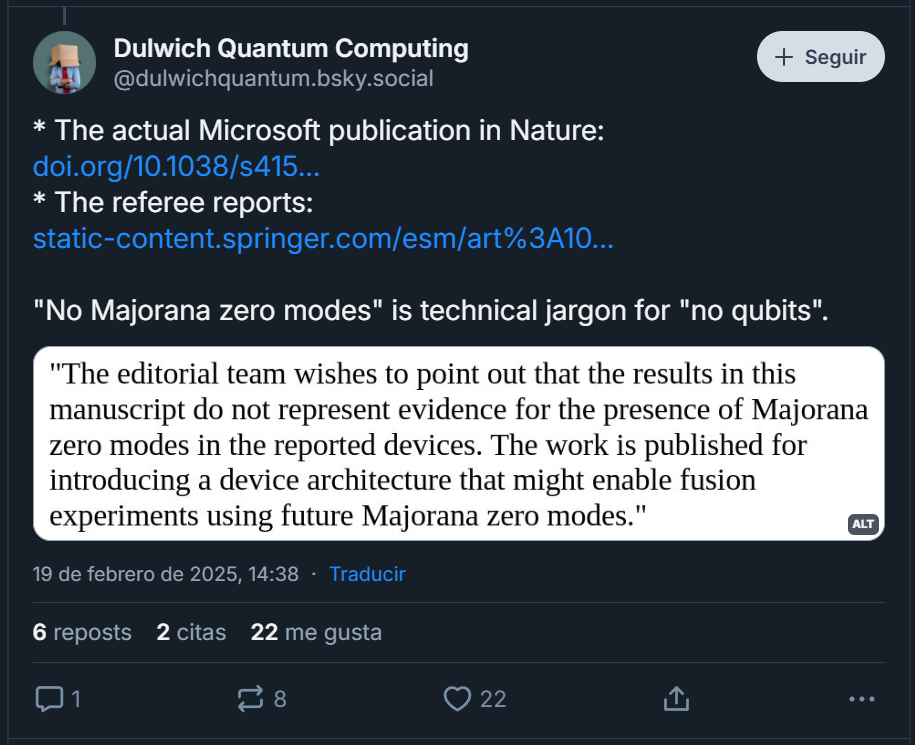
Task: Click the ALT badge on the image
Action: coord(862,524)
